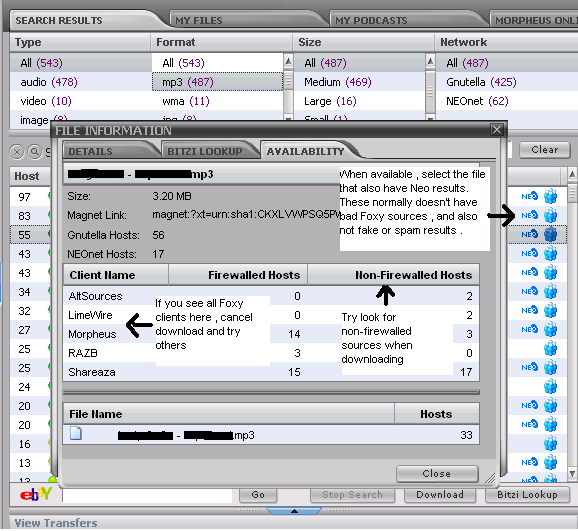This screenshot has width=578, height=531.
Task: Select the Shareaza client row
Action: click(x=271, y=372)
